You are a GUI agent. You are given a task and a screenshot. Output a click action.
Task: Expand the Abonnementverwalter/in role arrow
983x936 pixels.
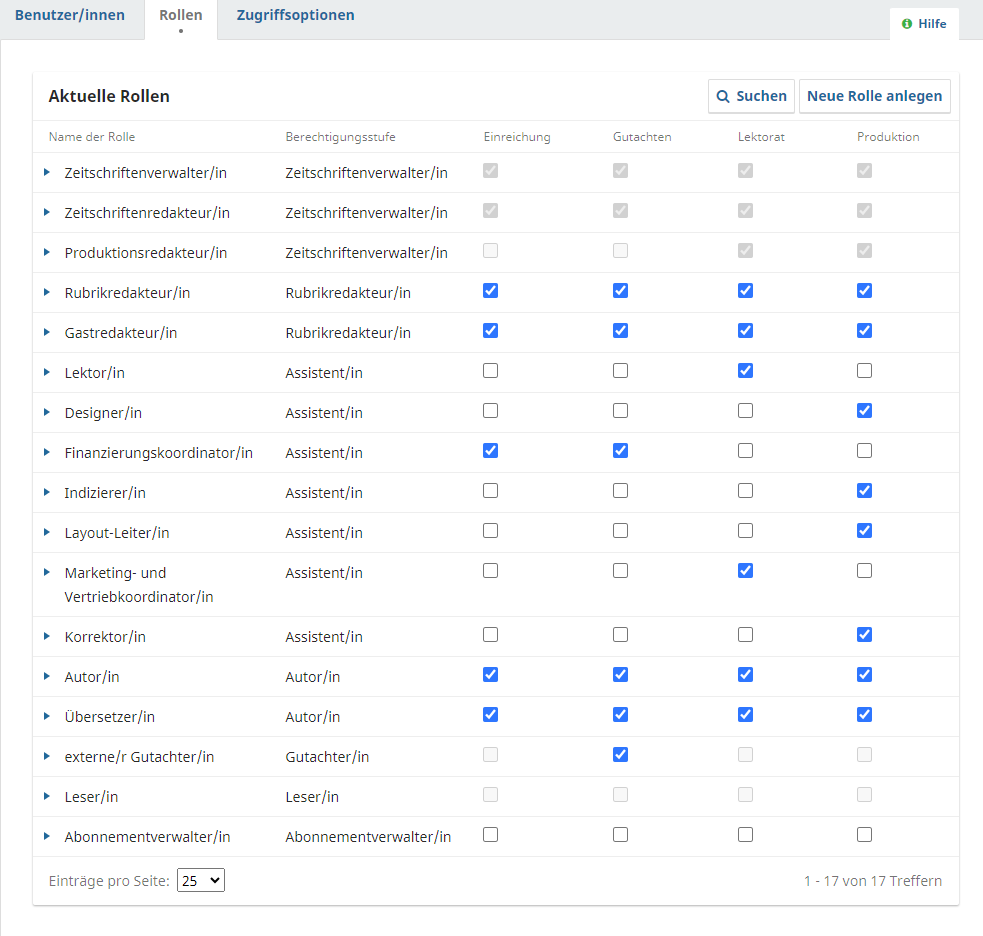pos(47,836)
